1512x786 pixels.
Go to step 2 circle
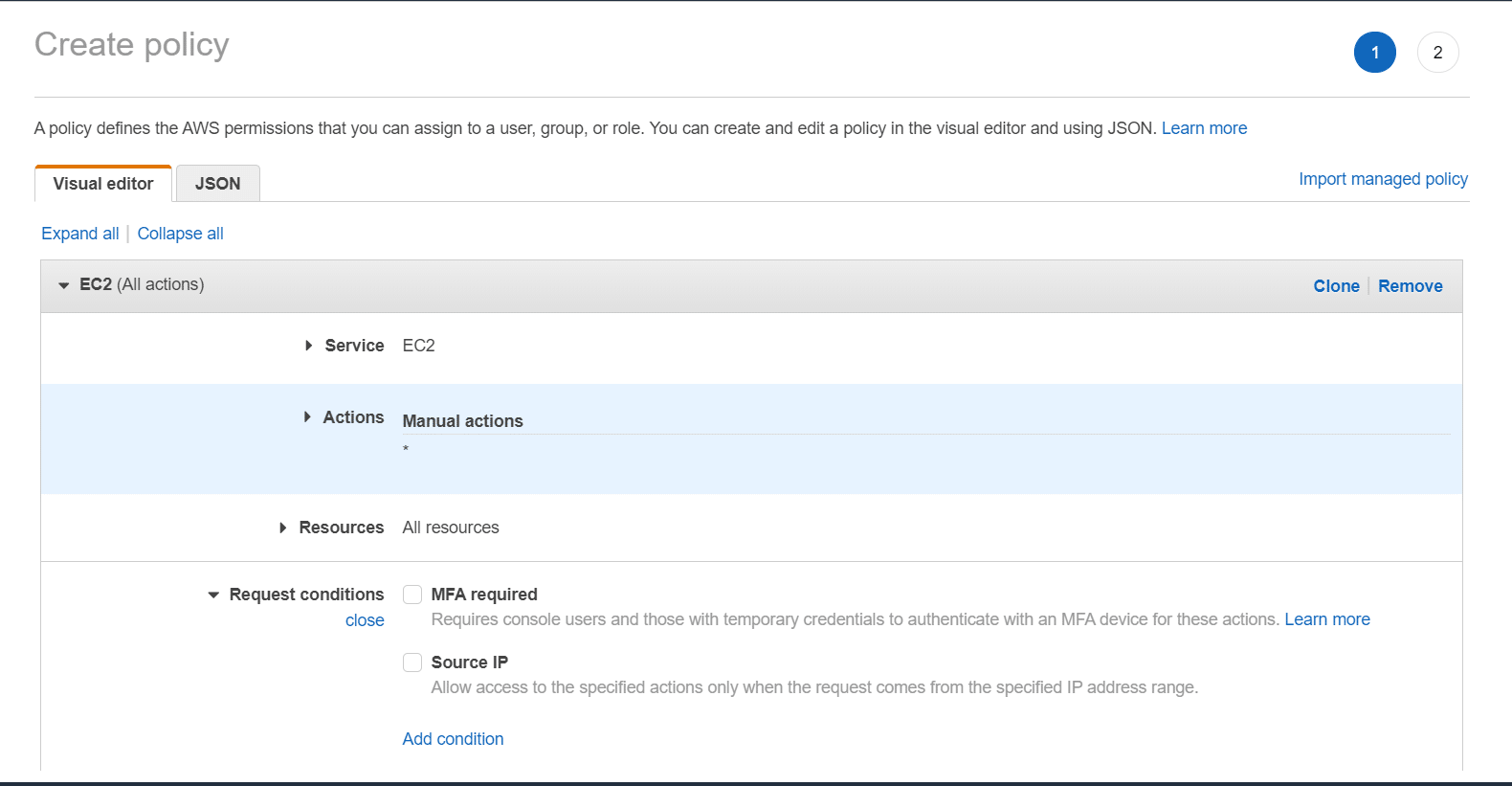click(1437, 53)
